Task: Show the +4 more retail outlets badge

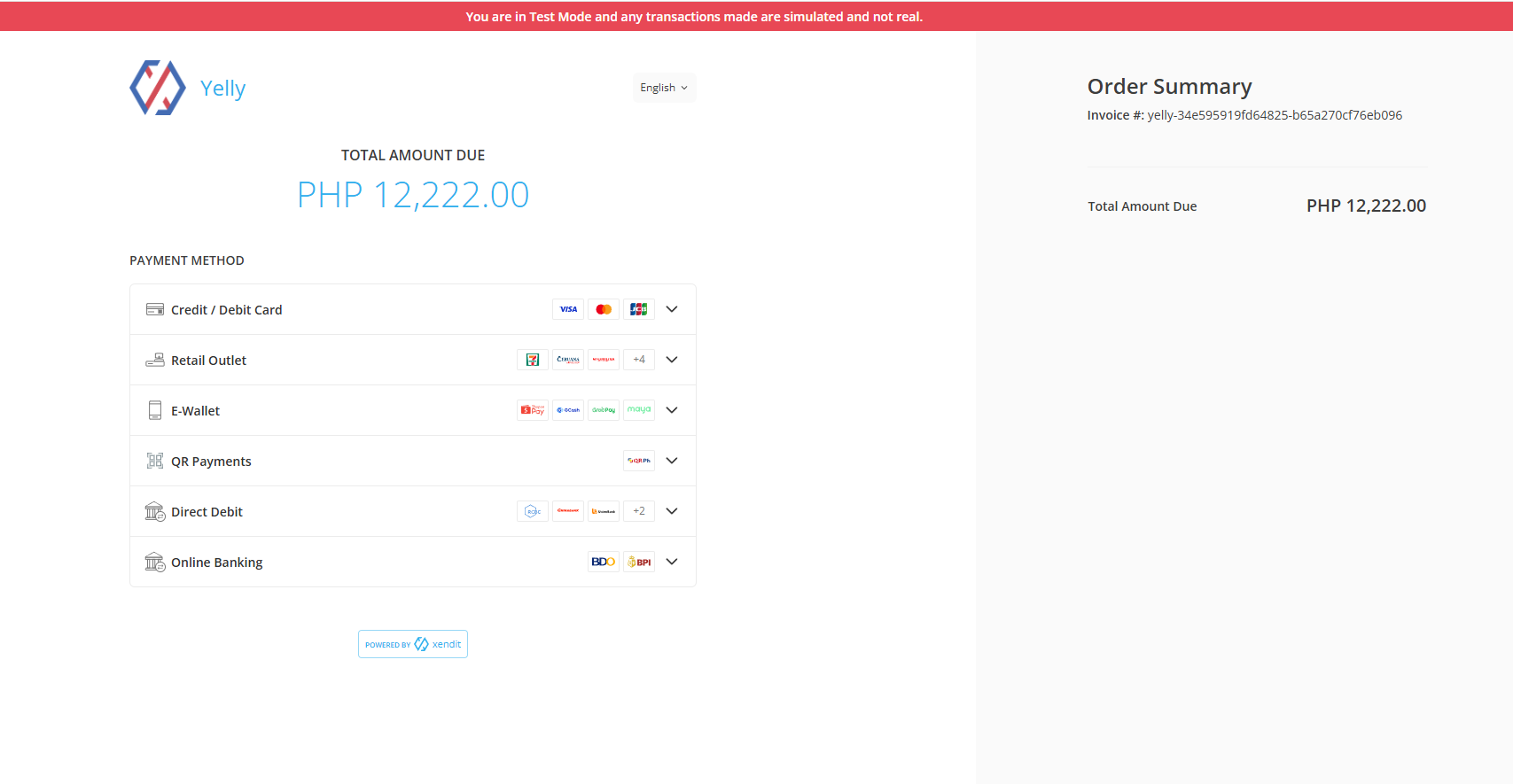Action: [638, 360]
